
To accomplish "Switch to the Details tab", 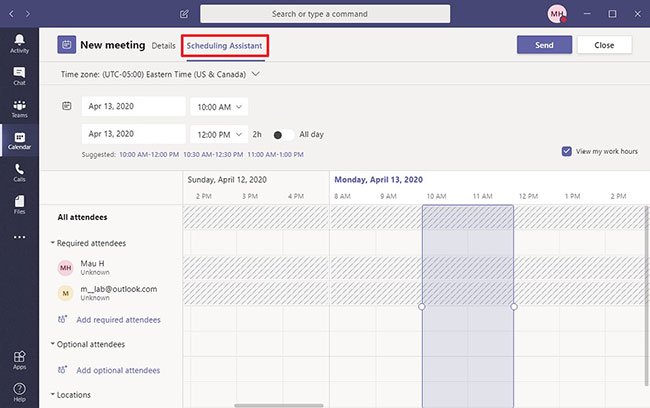I will [164, 46].
